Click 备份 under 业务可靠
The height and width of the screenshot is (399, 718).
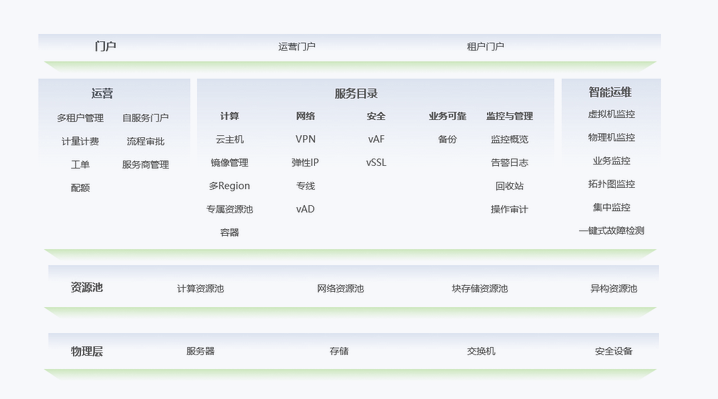click(447, 139)
